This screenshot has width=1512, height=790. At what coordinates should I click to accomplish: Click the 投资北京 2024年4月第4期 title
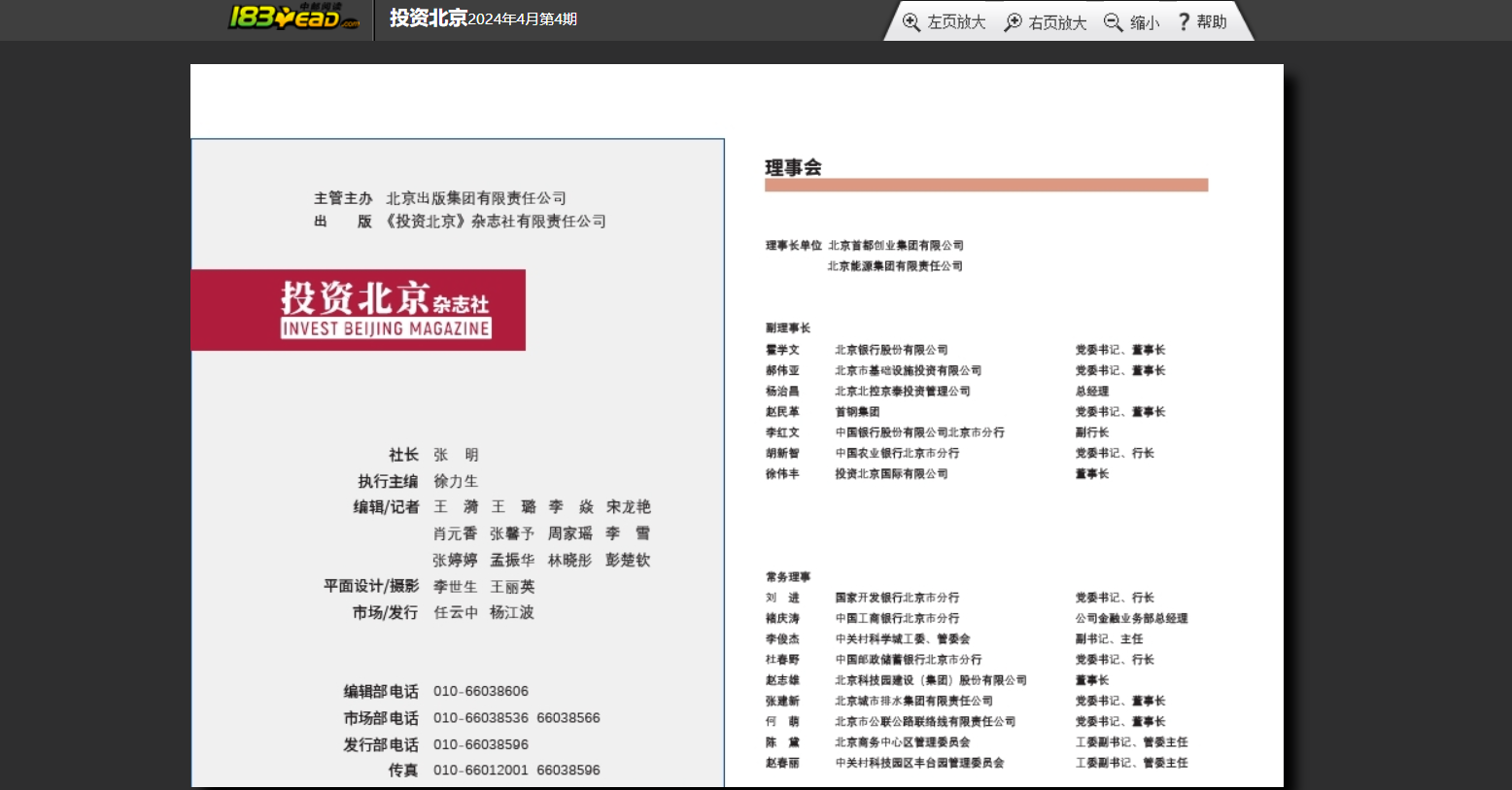click(x=483, y=18)
